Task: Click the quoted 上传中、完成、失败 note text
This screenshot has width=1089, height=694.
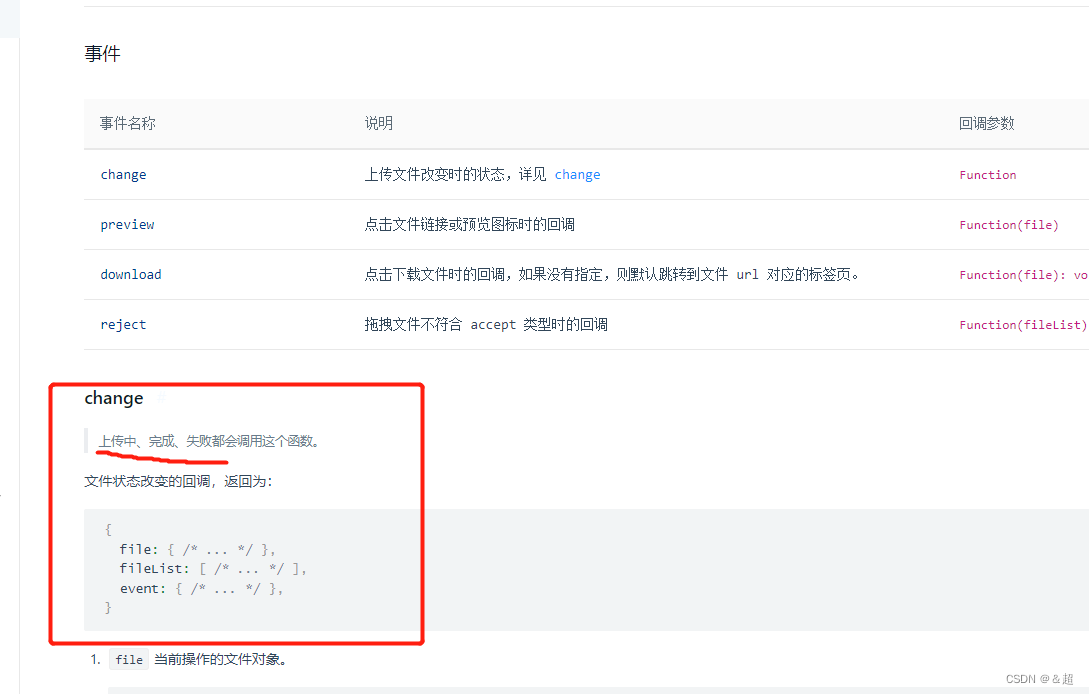Action: (x=209, y=440)
